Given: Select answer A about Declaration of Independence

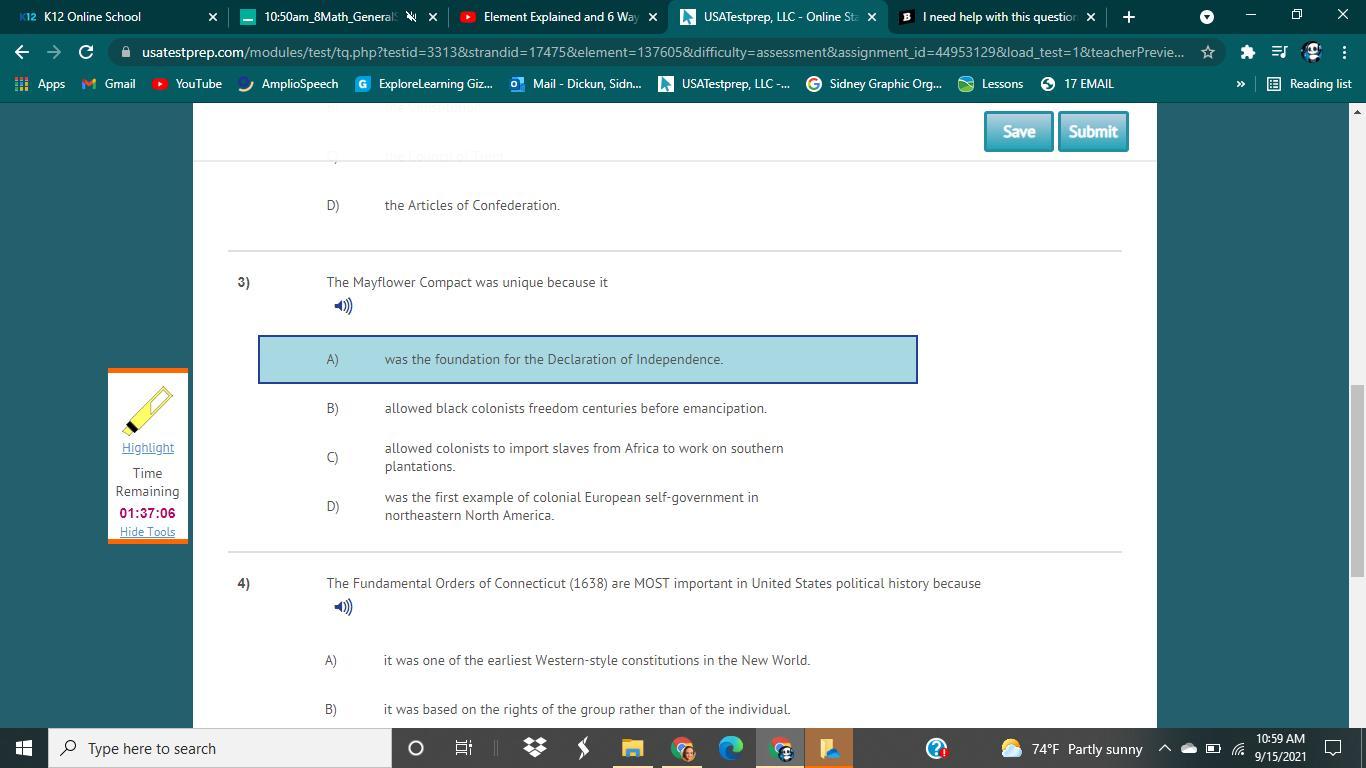Looking at the screenshot, I should coord(588,359).
